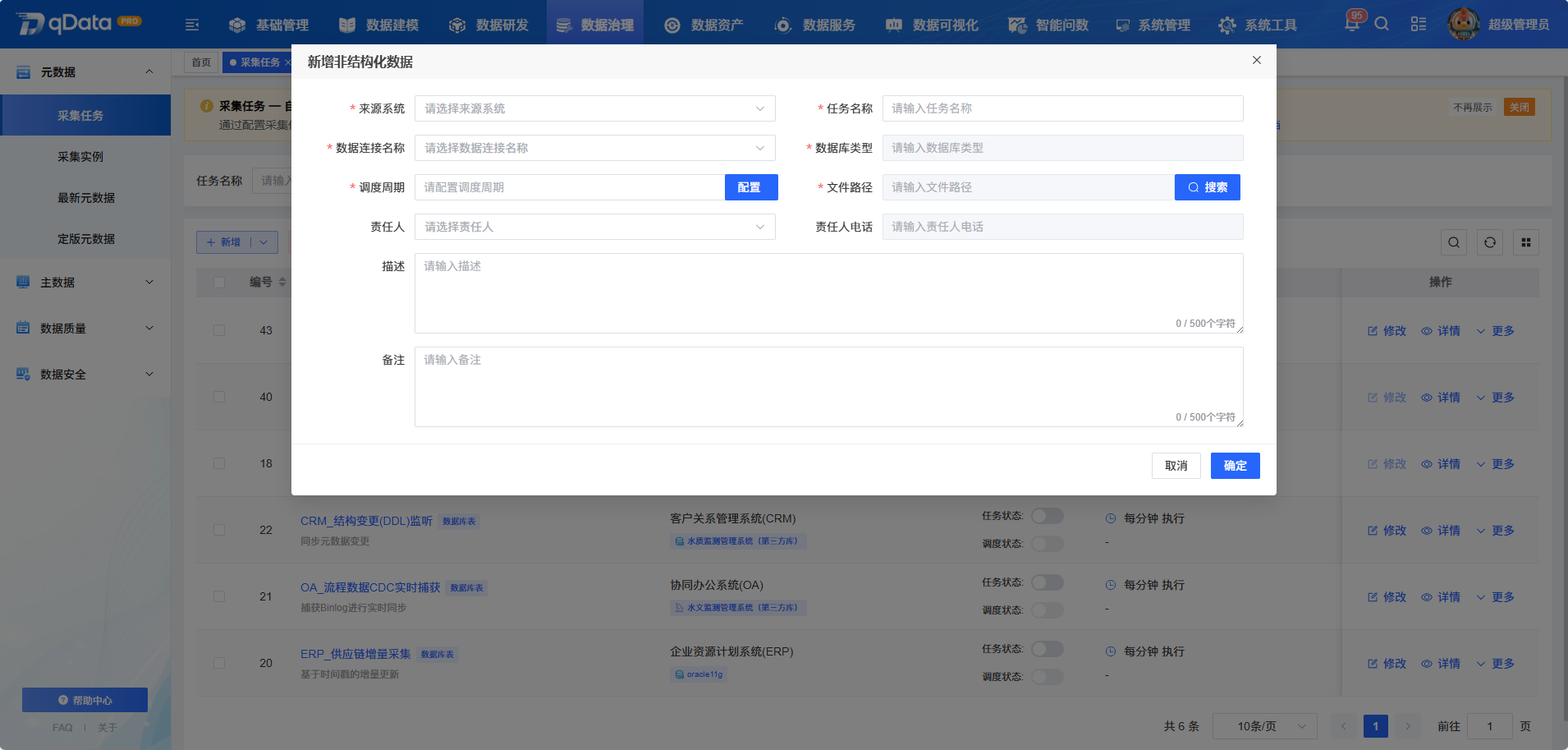This screenshot has width=1568, height=750.
Task: Collapse the sidebar with the hamburger menu icon
Action: [192, 25]
